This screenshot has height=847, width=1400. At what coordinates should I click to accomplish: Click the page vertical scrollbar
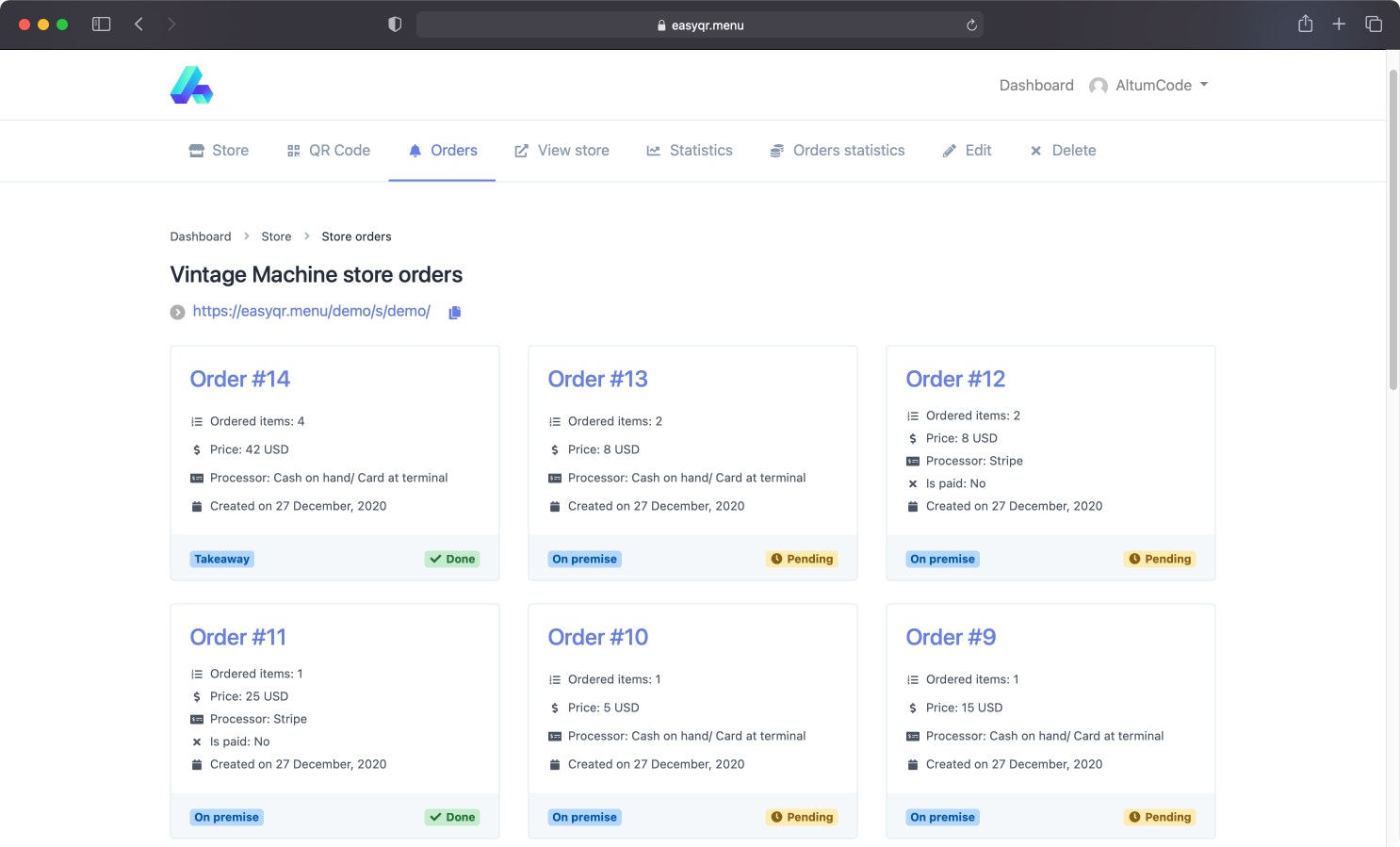tap(1392, 230)
